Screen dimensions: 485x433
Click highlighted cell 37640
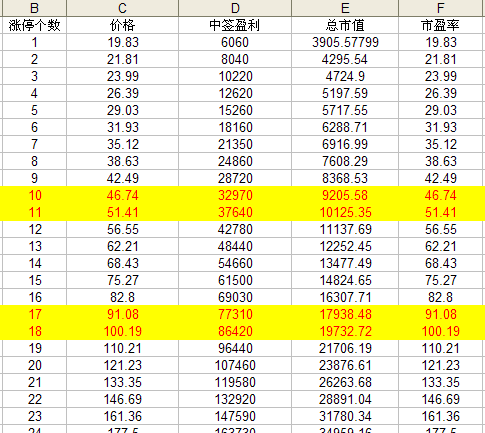click(x=235, y=212)
